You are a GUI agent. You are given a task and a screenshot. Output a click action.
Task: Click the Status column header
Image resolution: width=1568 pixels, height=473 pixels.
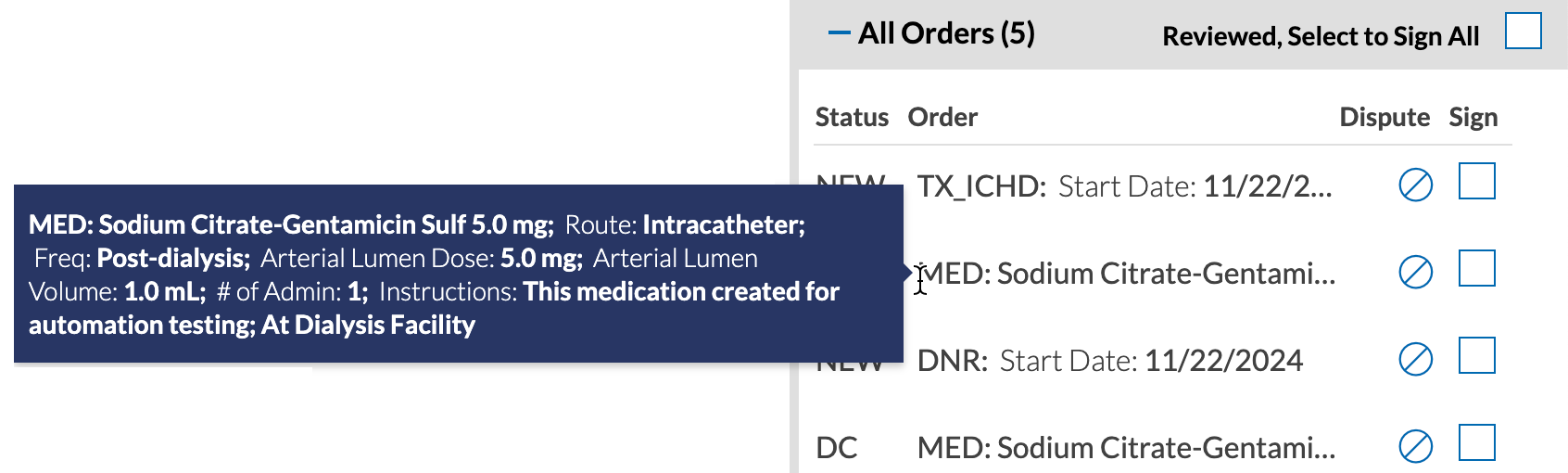pyautogui.click(x=852, y=117)
